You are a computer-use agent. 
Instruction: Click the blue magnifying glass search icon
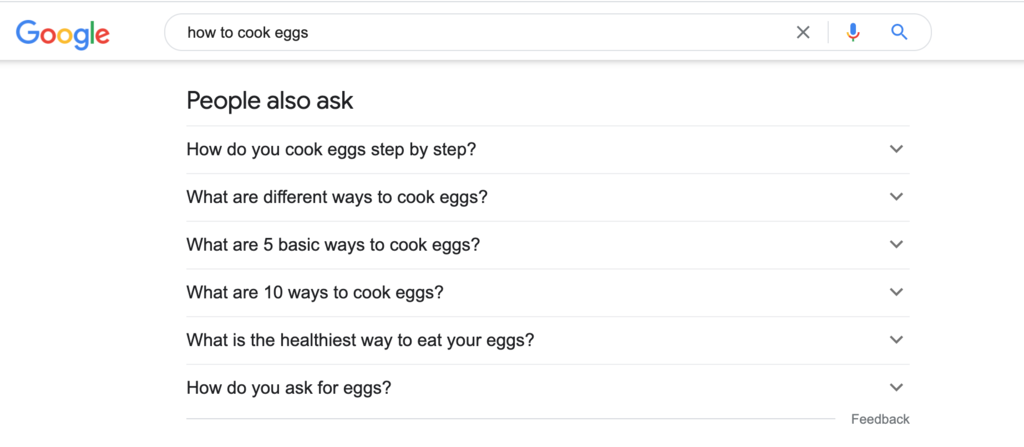pos(899,32)
